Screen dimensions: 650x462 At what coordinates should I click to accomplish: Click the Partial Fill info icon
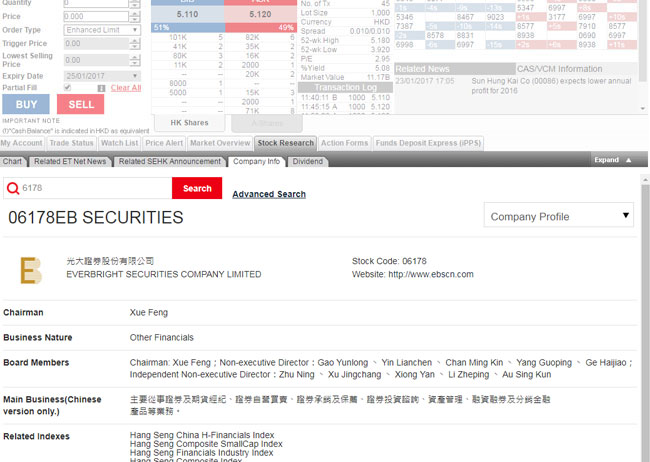point(101,88)
